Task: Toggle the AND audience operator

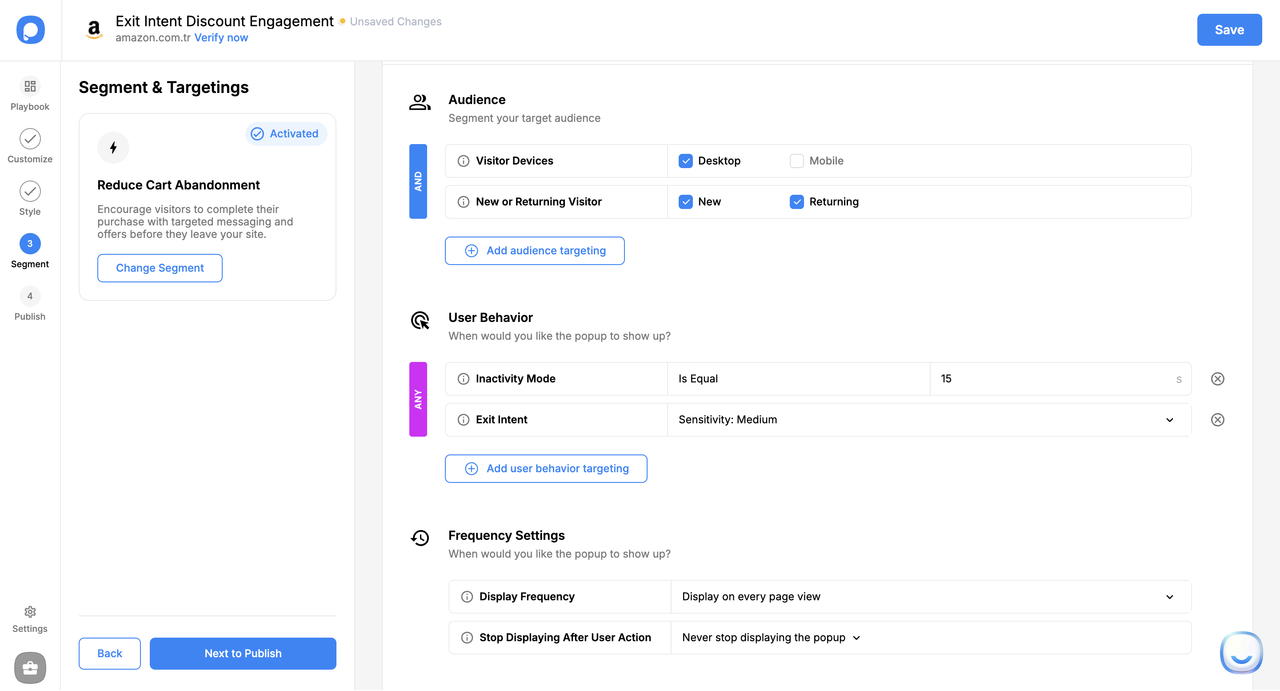Action: (418, 181)
